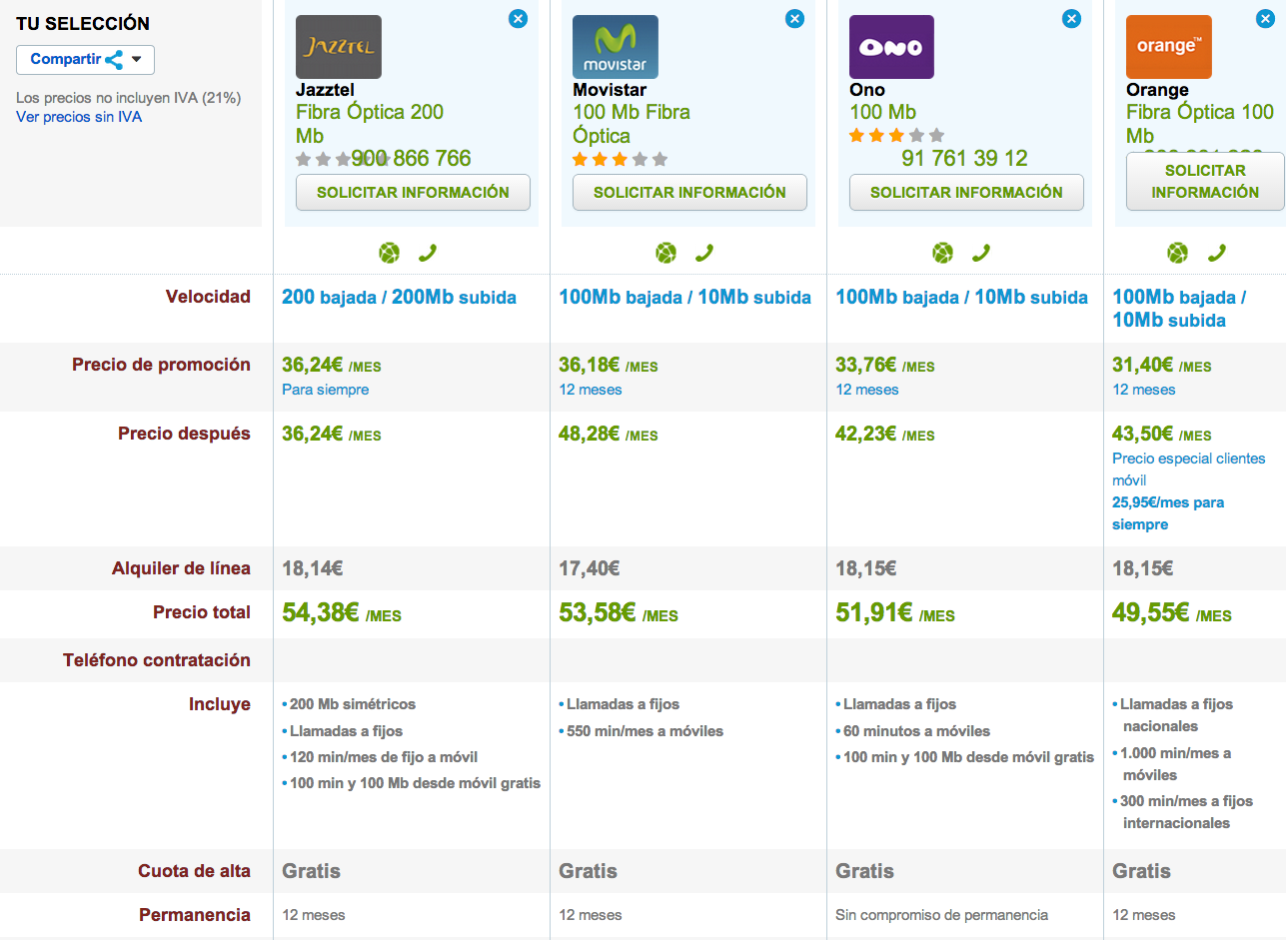The width and height of the screenshot is (1288, 940).
Task: Remove Orange from the comparison
Action: (x=1265, y=18)
